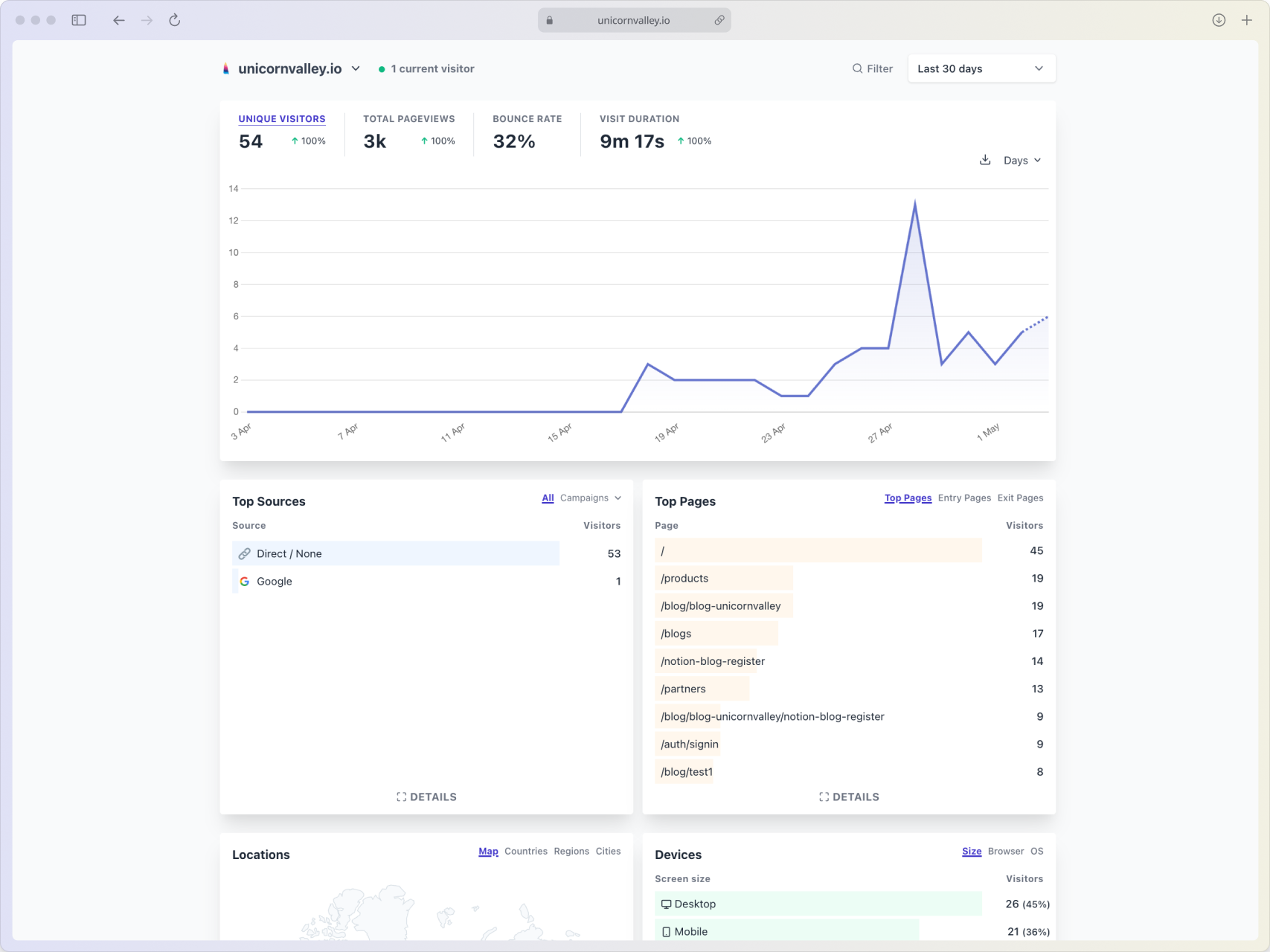This screenshot has width=1270, height=952.
Task: Click the Filter button
Action: [873, 68]
